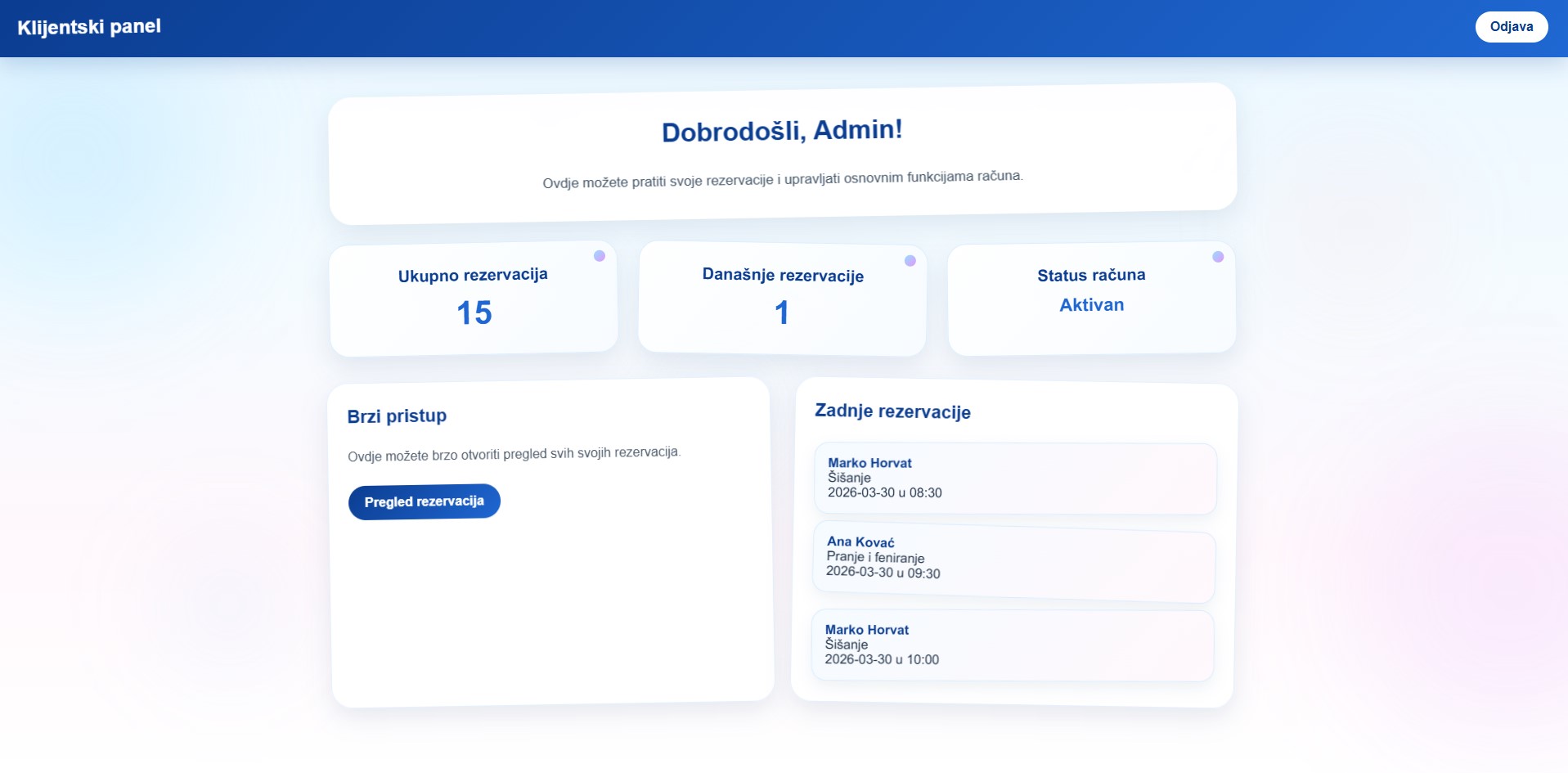Viewport: 1568px width, 773px height.
Task: Click the Brzi pristup description text
Action: 514,454
